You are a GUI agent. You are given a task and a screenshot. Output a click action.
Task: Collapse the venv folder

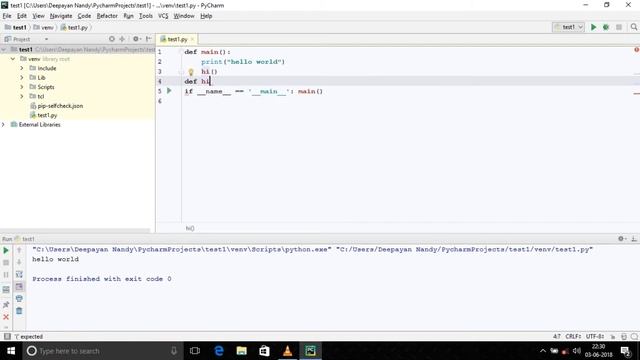13,59
